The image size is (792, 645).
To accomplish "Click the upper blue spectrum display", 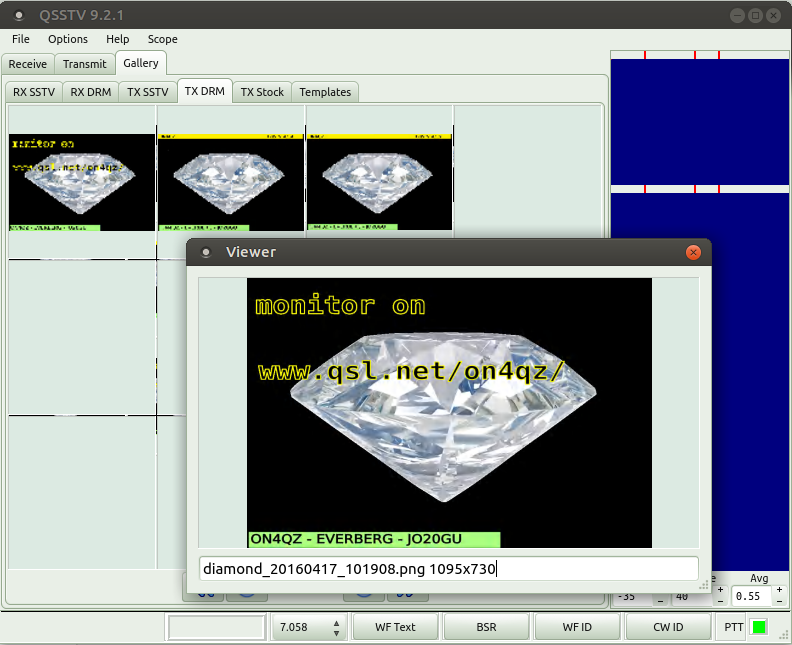I will tap(700, 122).
